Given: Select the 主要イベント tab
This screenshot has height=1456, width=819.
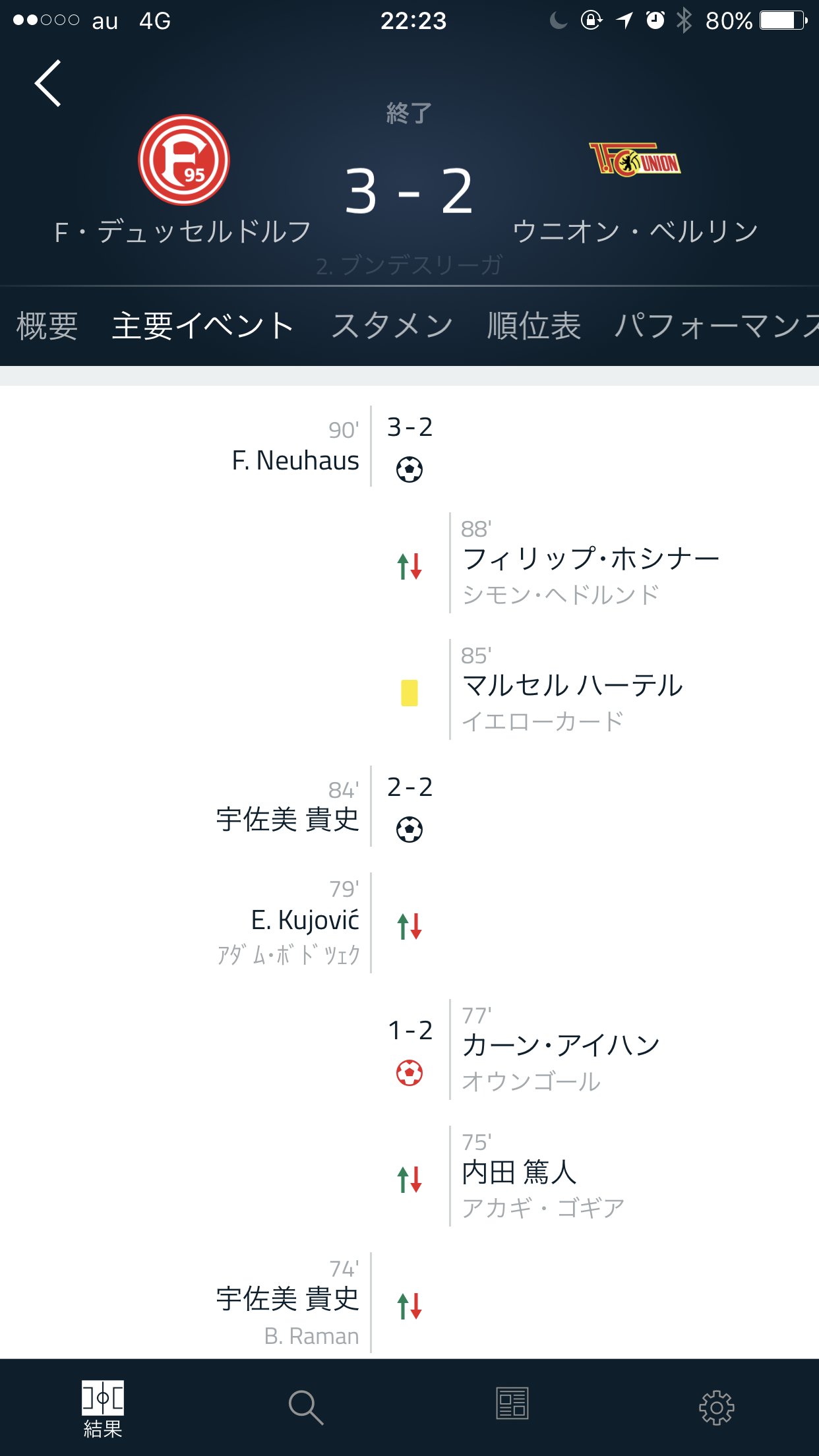Looking at the screenshot, I should [x=203, y=326].
